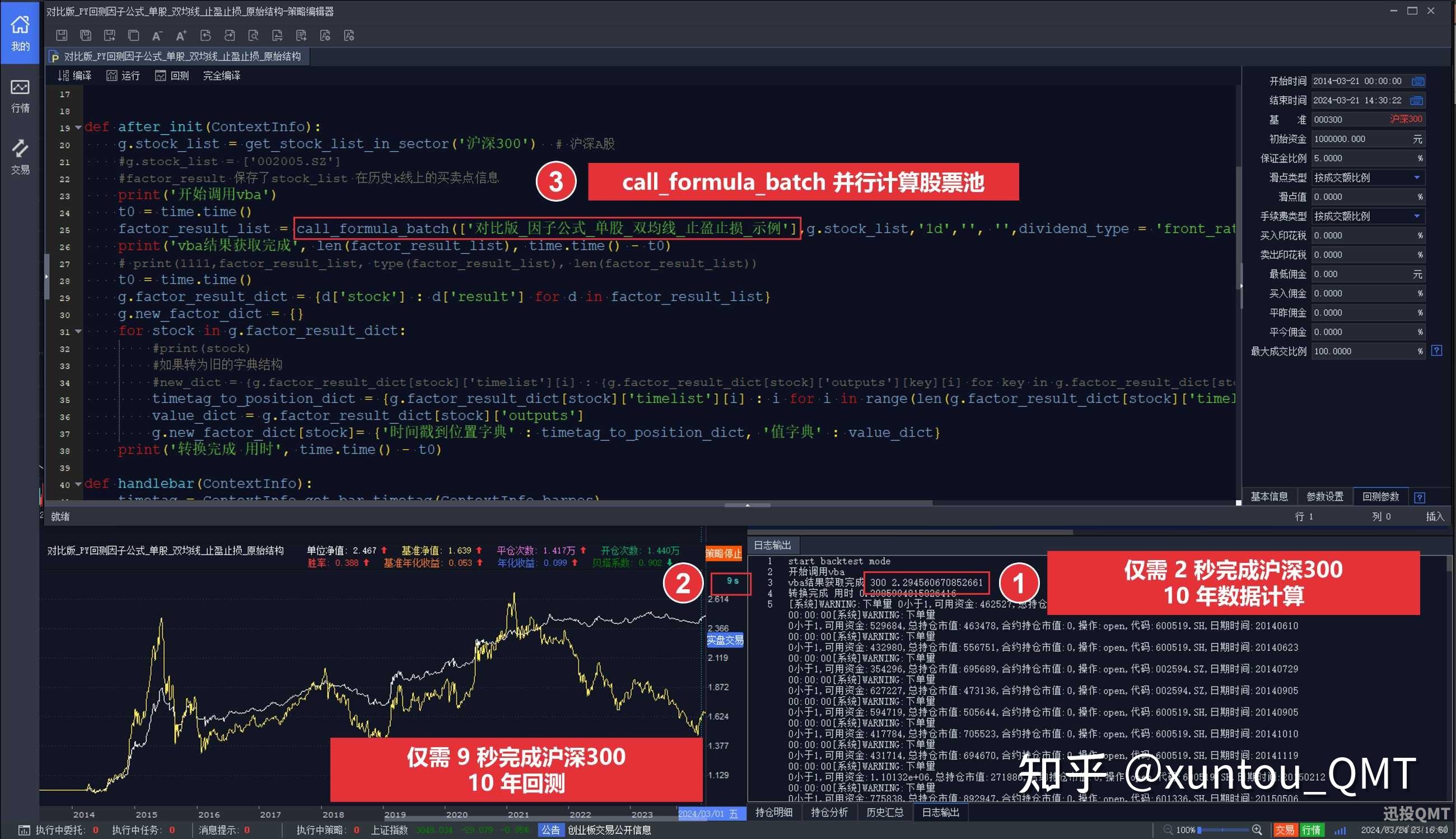Open start time calendar picker
Image resolution: width=1456 pixels, height=839 pixels.
click(x=1417, y=81)
